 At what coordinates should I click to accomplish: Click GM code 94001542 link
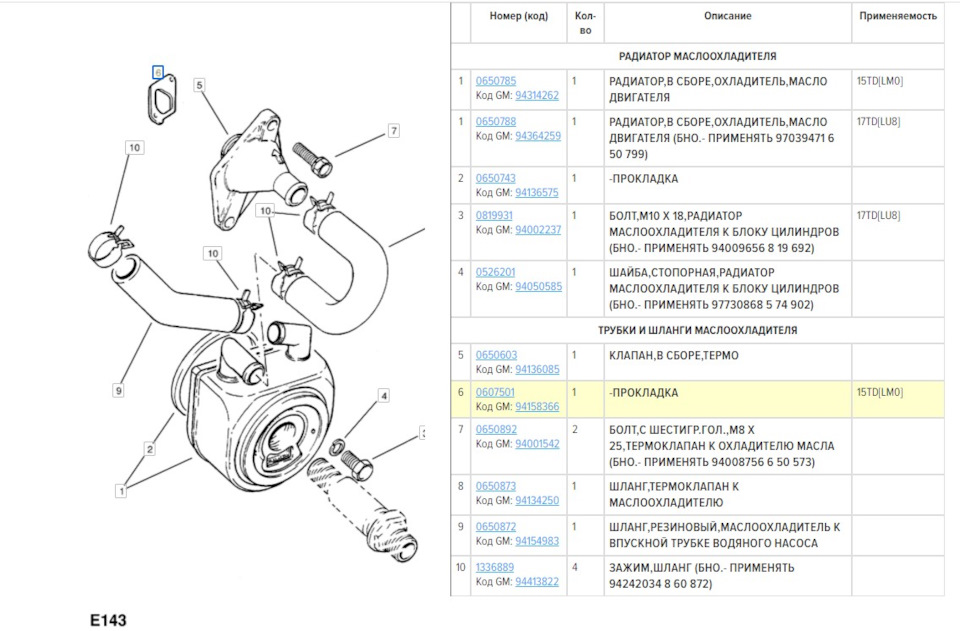[538, 444]
